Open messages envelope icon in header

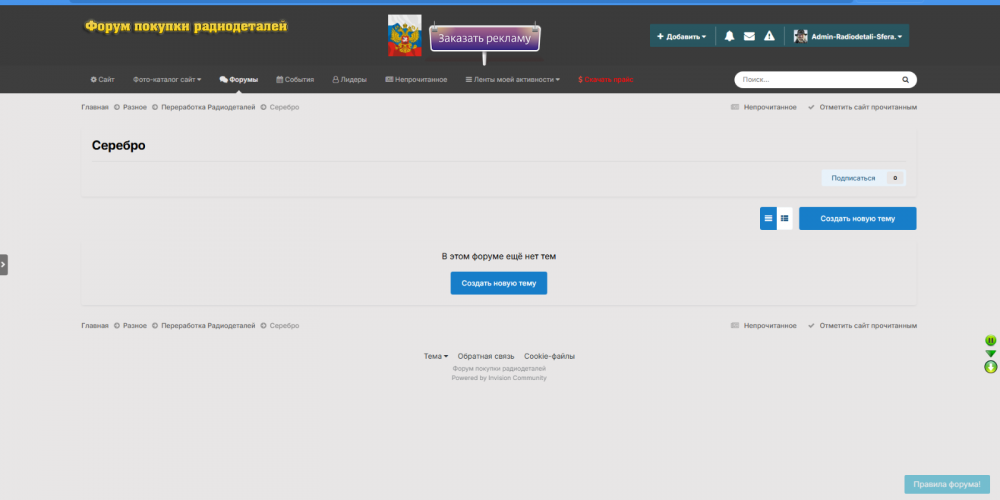(x=749, y=36)
